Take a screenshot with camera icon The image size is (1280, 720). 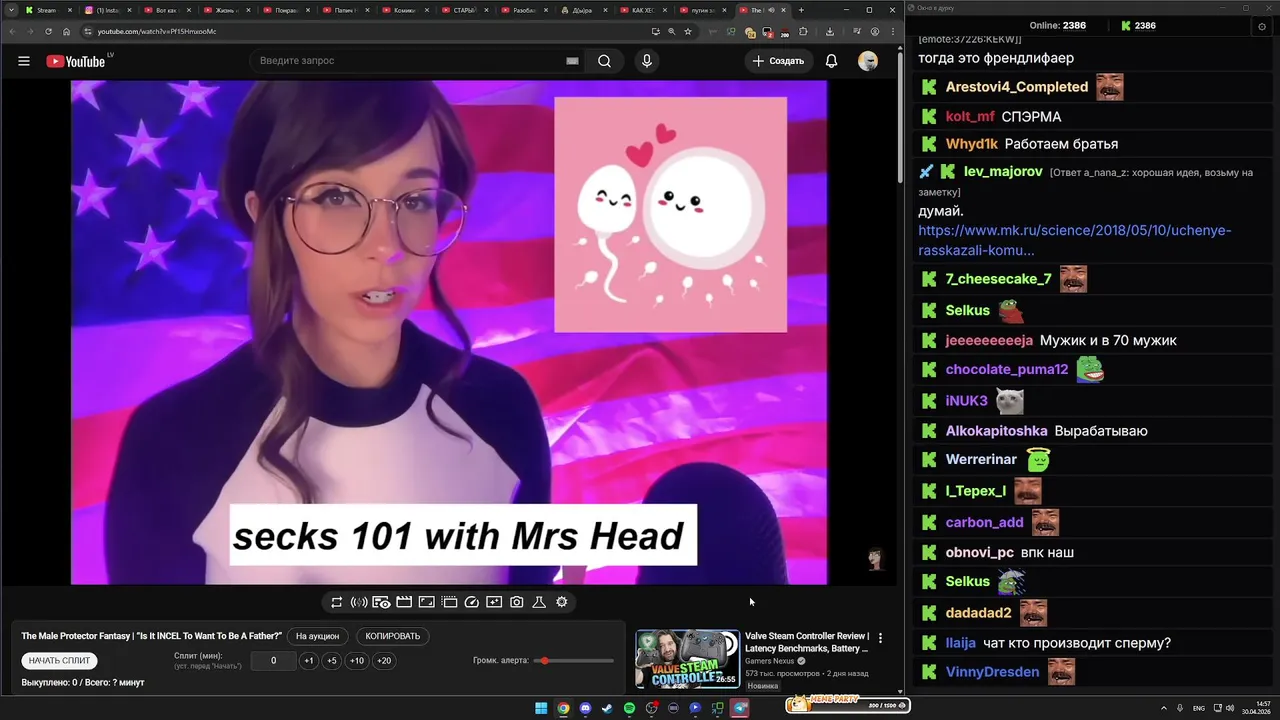517,602
